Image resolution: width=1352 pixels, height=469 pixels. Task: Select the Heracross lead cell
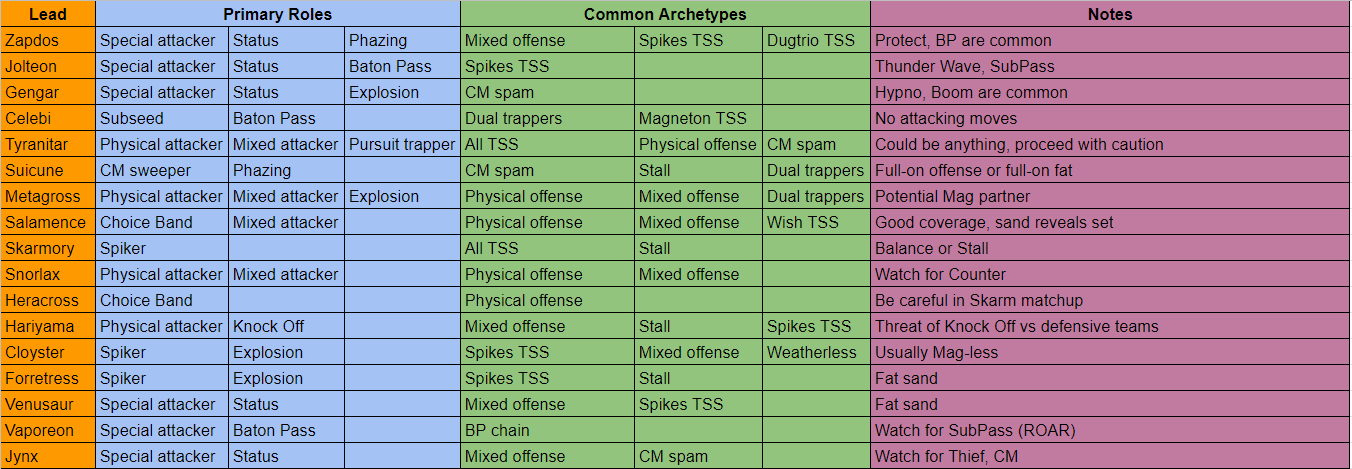tap(48, 301)
